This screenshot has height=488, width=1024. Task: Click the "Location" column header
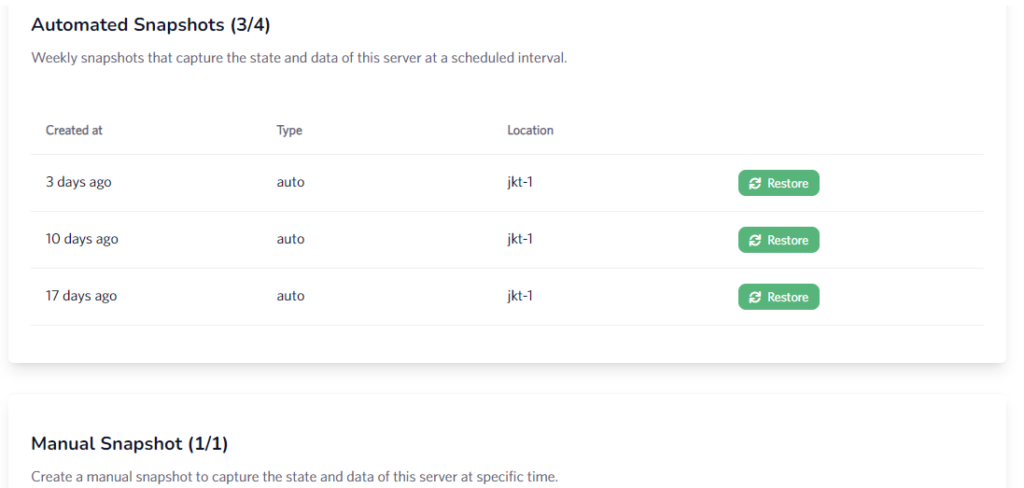(530, 130)
